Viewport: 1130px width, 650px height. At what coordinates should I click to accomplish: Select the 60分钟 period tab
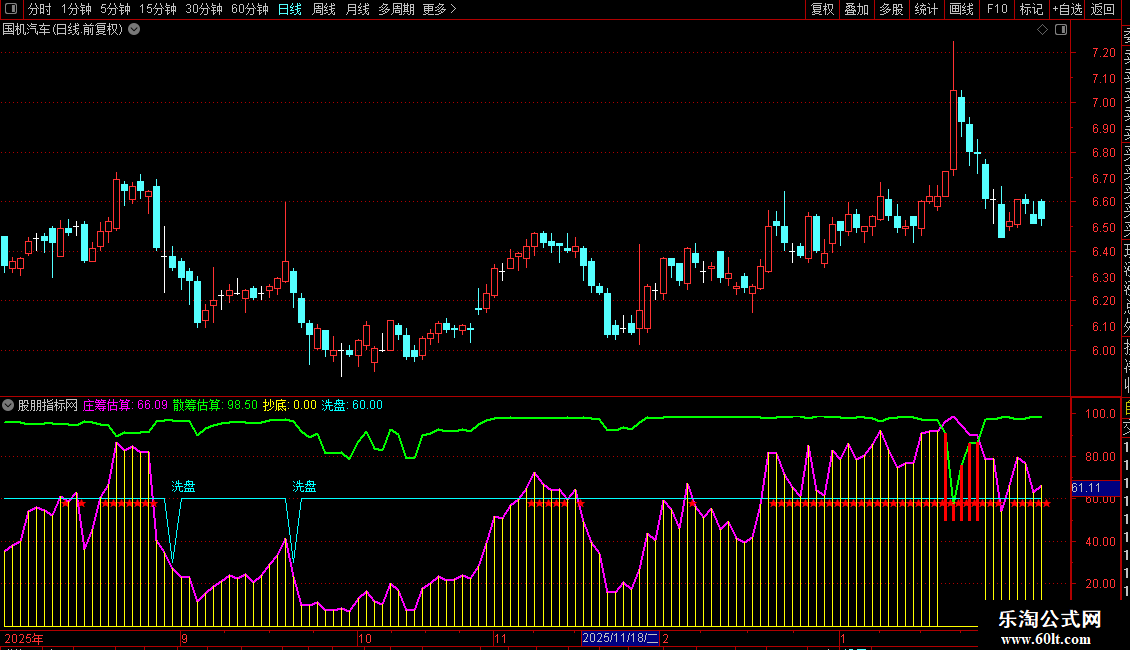[250, 10]
